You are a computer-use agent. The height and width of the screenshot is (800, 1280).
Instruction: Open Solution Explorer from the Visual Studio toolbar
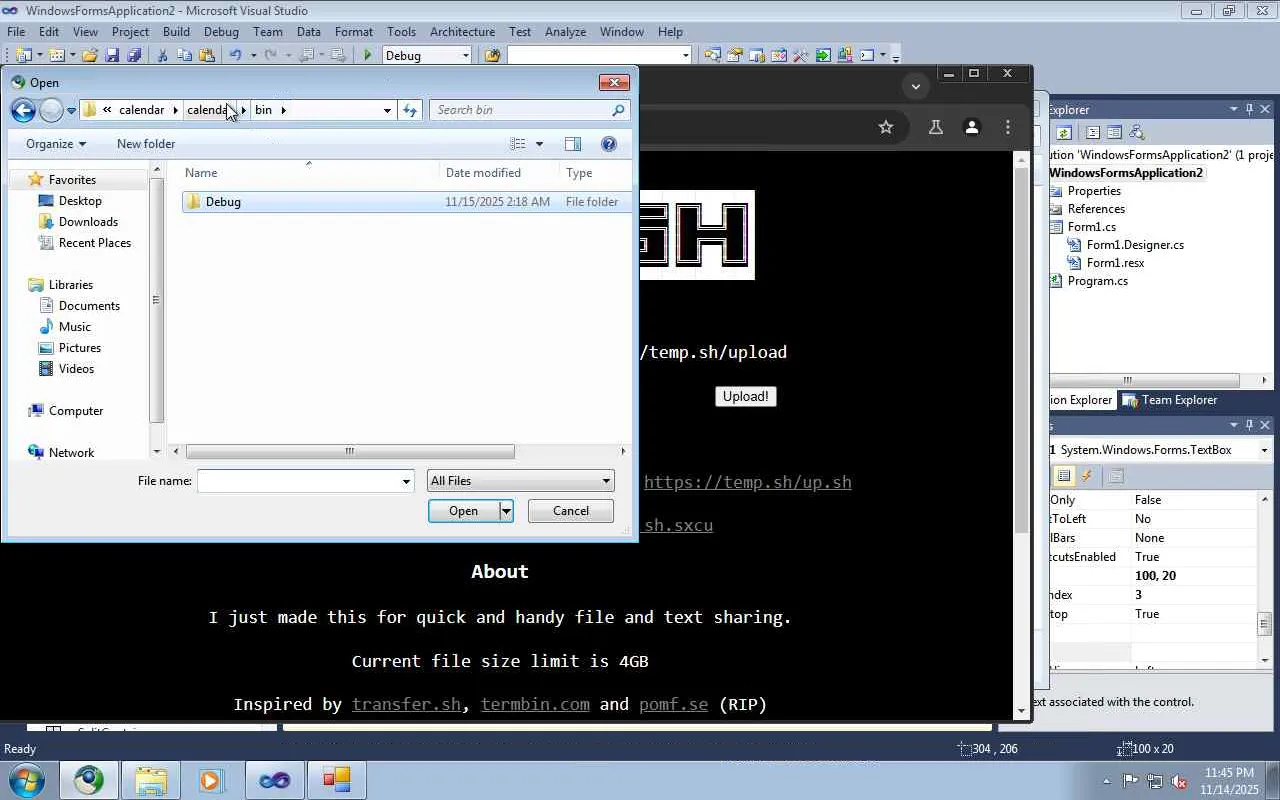coord(712,56)
